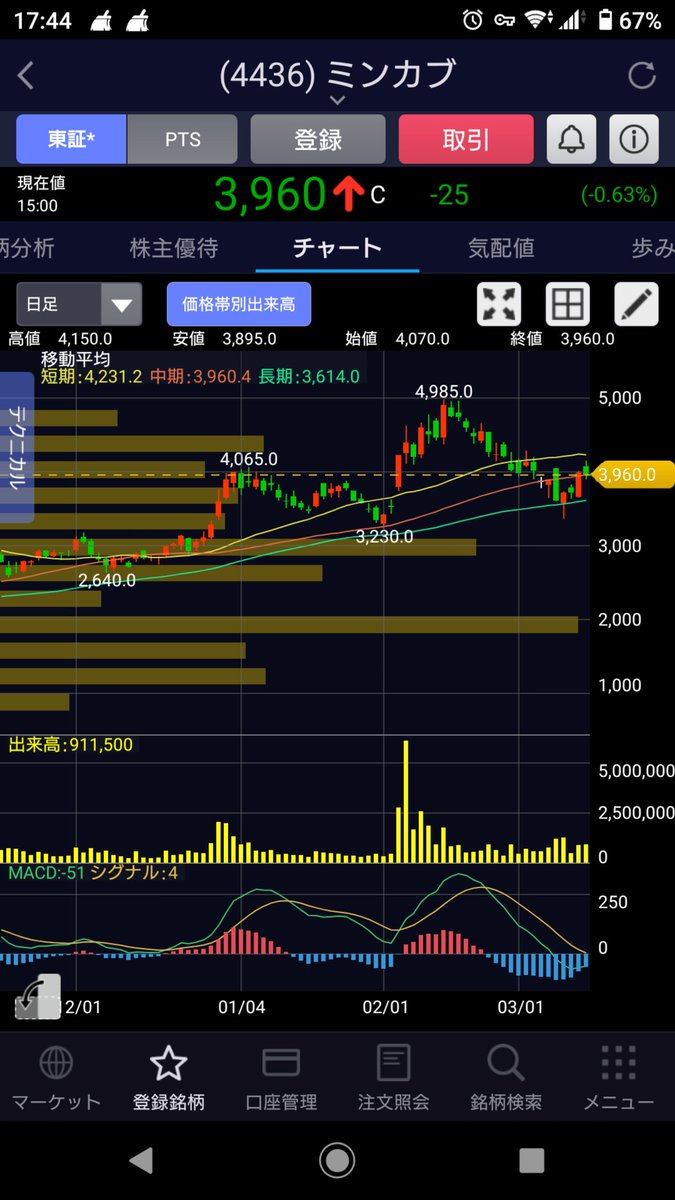This screenshot has height=1200, width=675.
Task: Open multi-chart grid layout
Action: pos(567,304)
